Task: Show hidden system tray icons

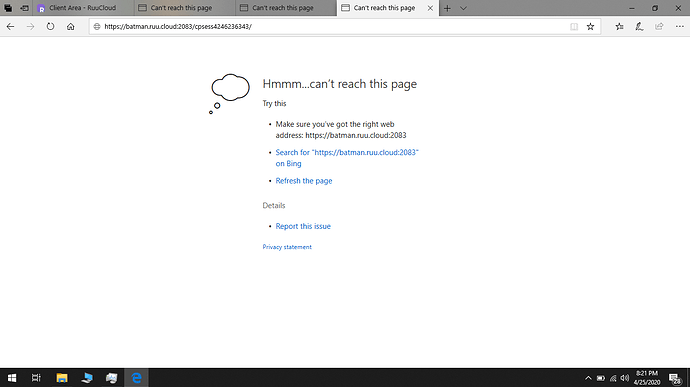Action: [x=588, y=378]
